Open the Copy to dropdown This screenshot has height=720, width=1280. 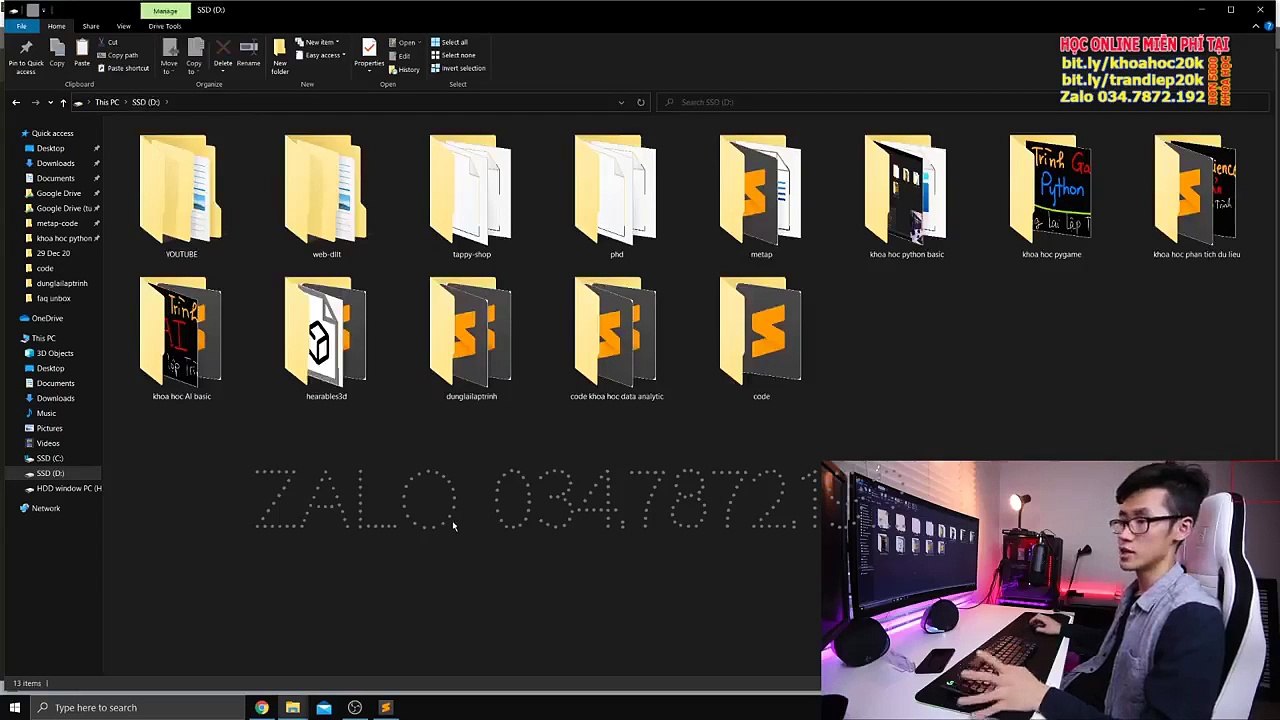click(194, 58)
